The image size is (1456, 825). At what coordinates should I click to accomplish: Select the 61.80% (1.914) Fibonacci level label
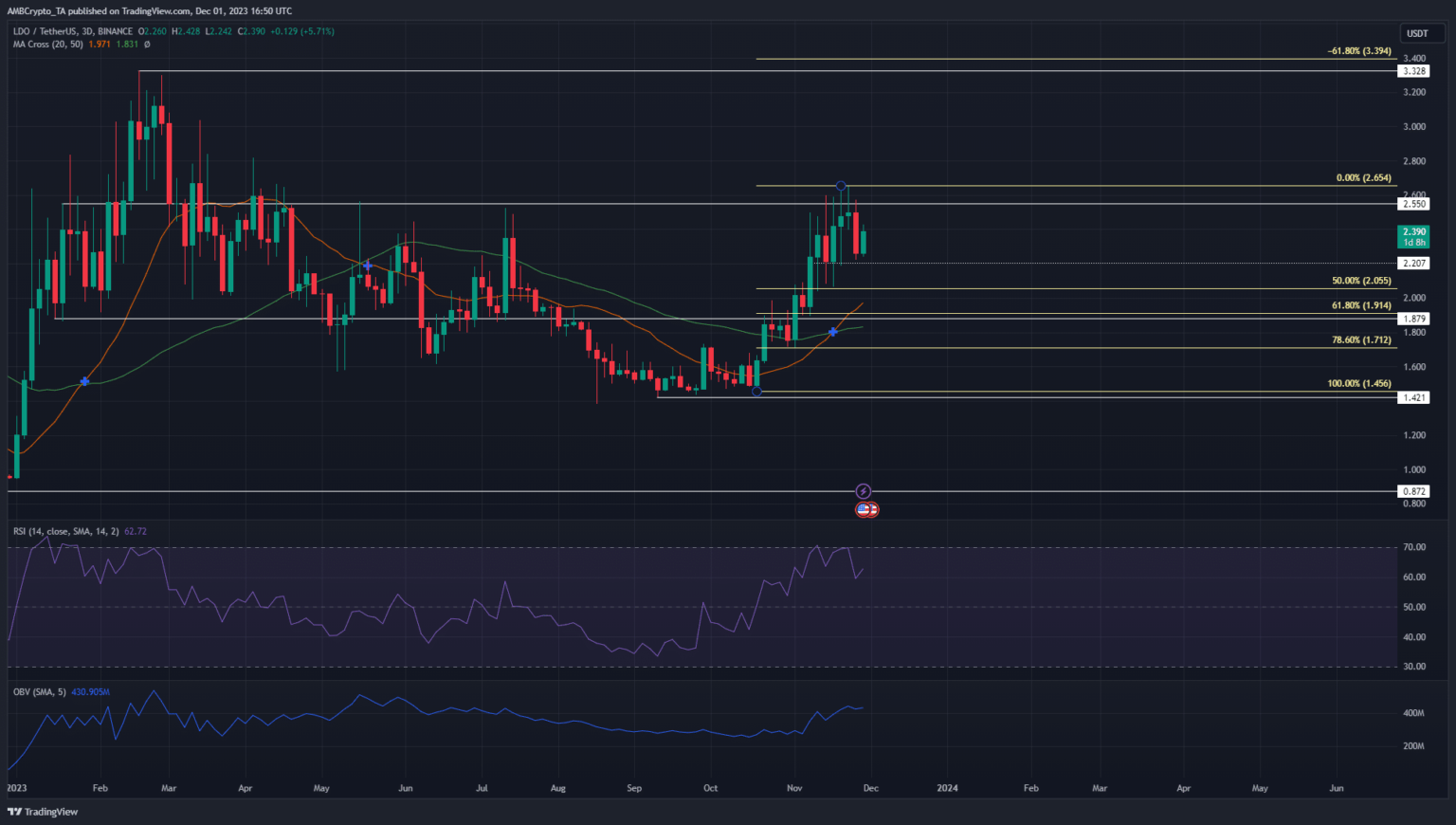[1361, 306]
